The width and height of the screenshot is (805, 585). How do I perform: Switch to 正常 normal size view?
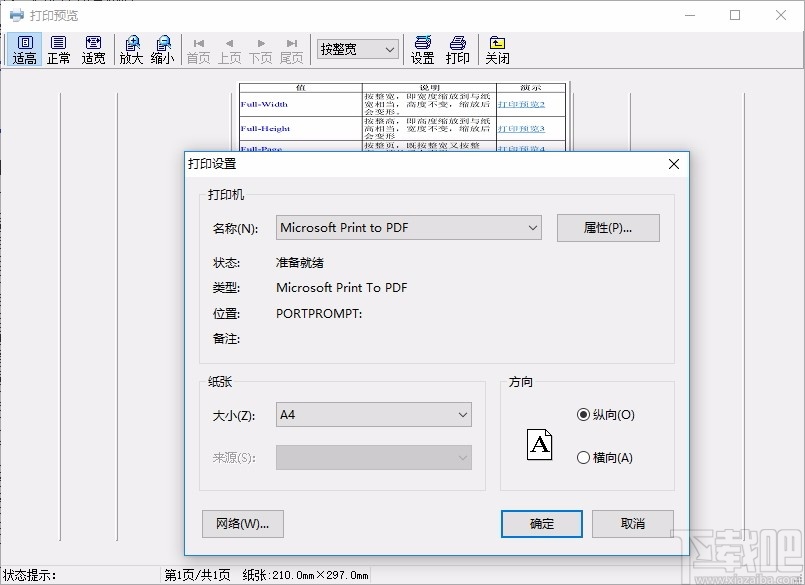pos(58,48)
